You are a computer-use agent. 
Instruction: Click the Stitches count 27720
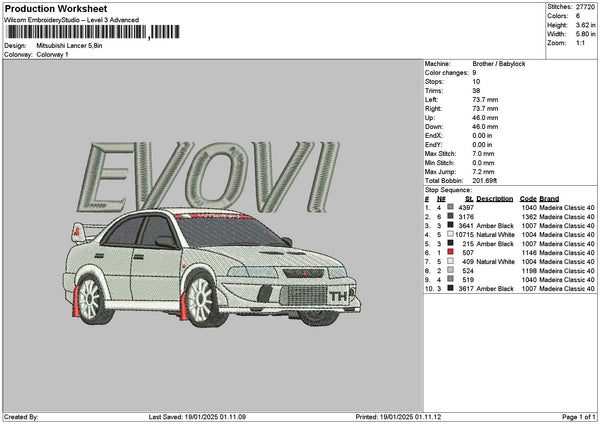[x=585, y=8]
